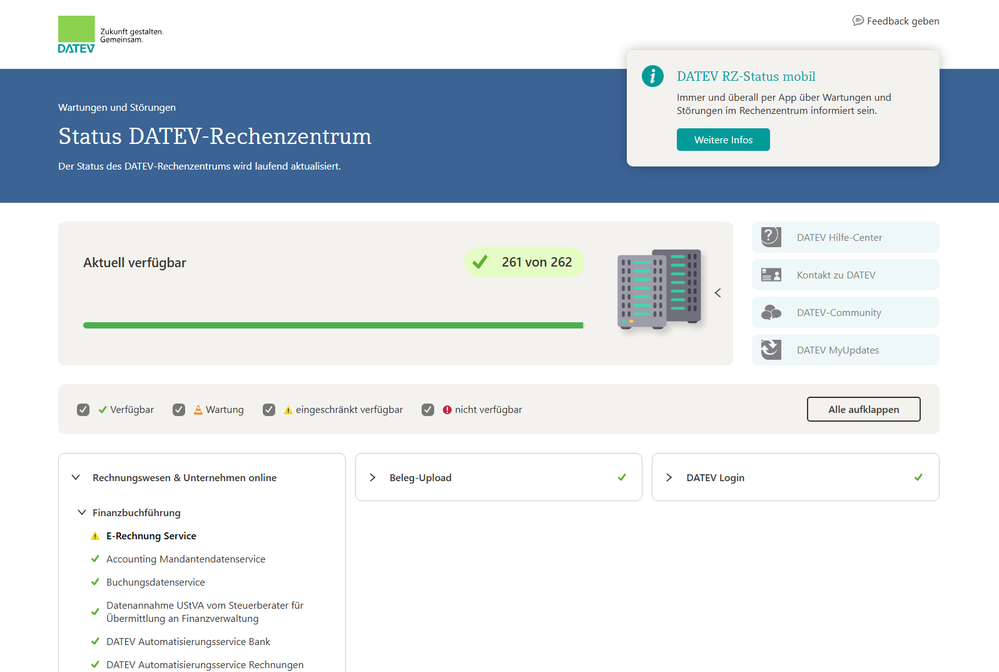This screenshot has height=672, width=999.
Task: Click the left arrow beside the server illustration
Action: [718, 293]
